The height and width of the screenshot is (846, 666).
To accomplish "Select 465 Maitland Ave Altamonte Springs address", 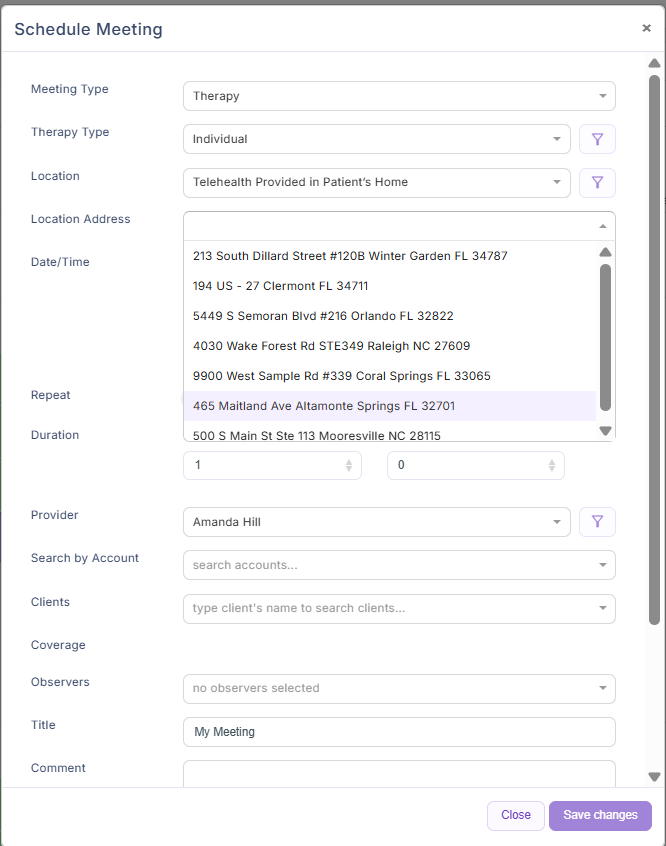I will tap(324, 406).
